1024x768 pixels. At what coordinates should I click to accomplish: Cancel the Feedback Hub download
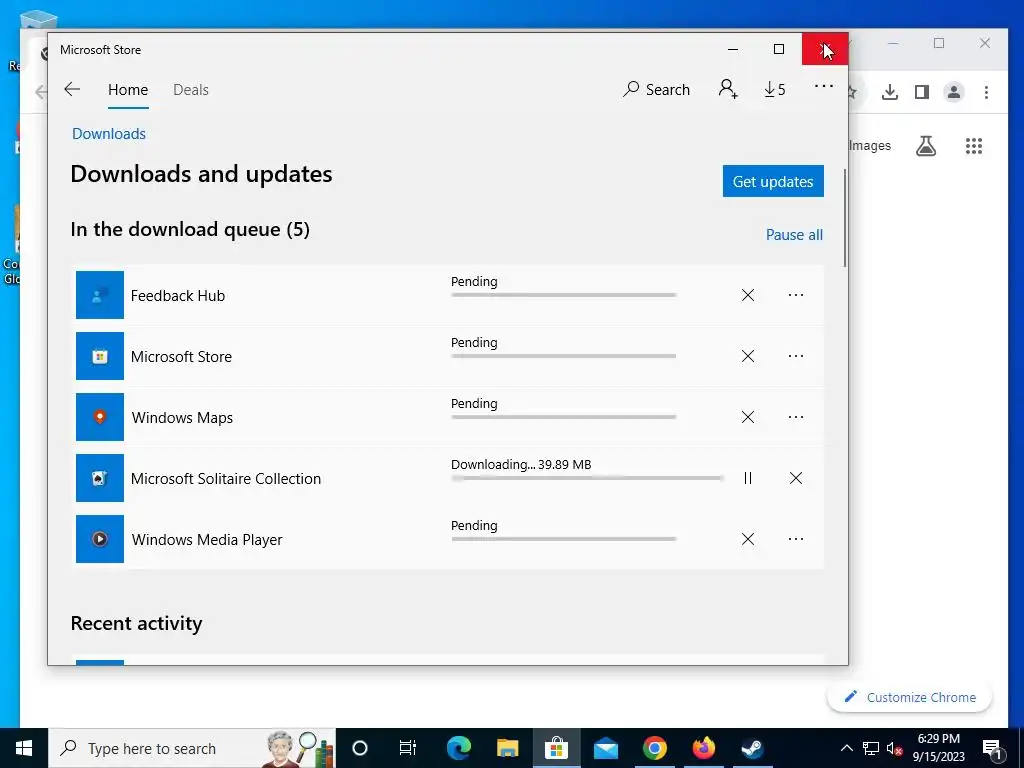coord(748,295)
